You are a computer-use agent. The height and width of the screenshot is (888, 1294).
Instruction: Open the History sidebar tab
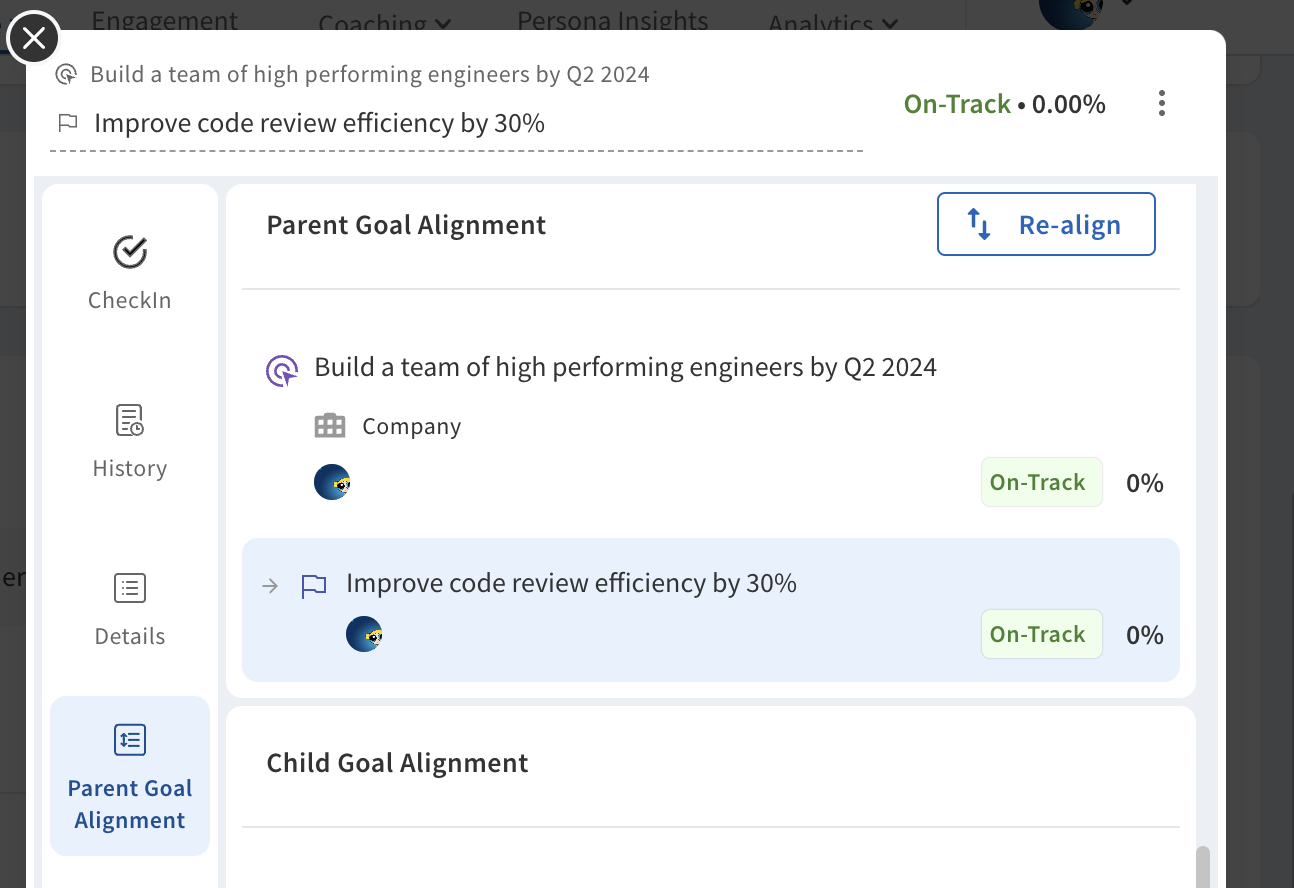tap(130, 440)
